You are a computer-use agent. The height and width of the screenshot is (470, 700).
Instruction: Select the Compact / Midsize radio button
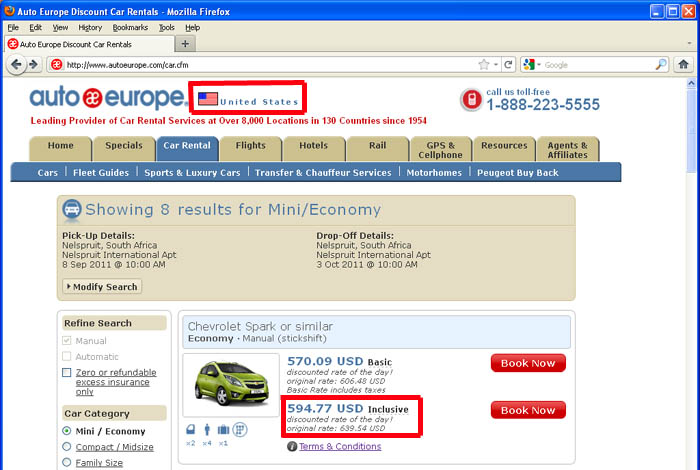tap(67, 446)
